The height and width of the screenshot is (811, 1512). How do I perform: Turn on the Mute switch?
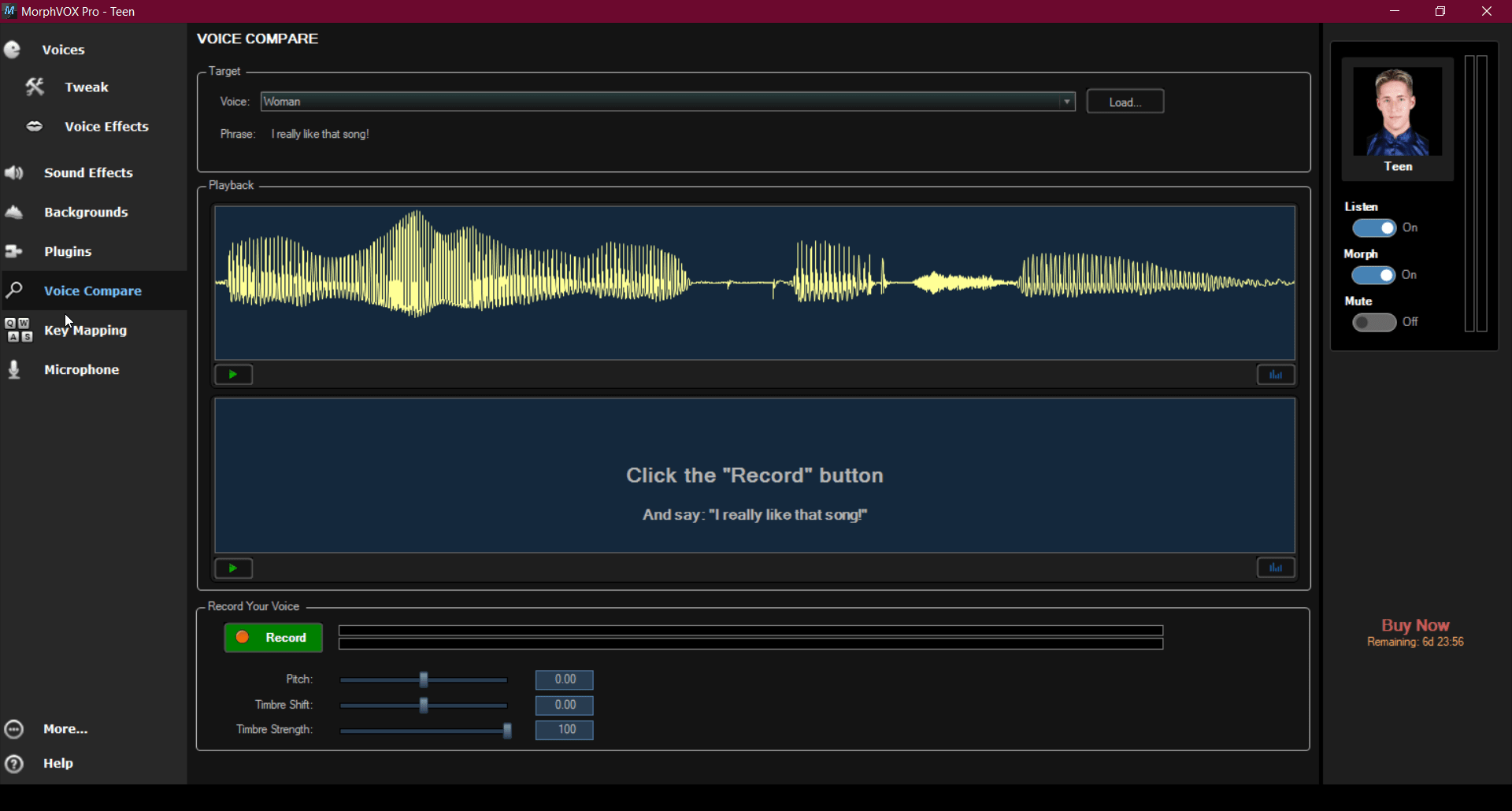(1374, 323)
